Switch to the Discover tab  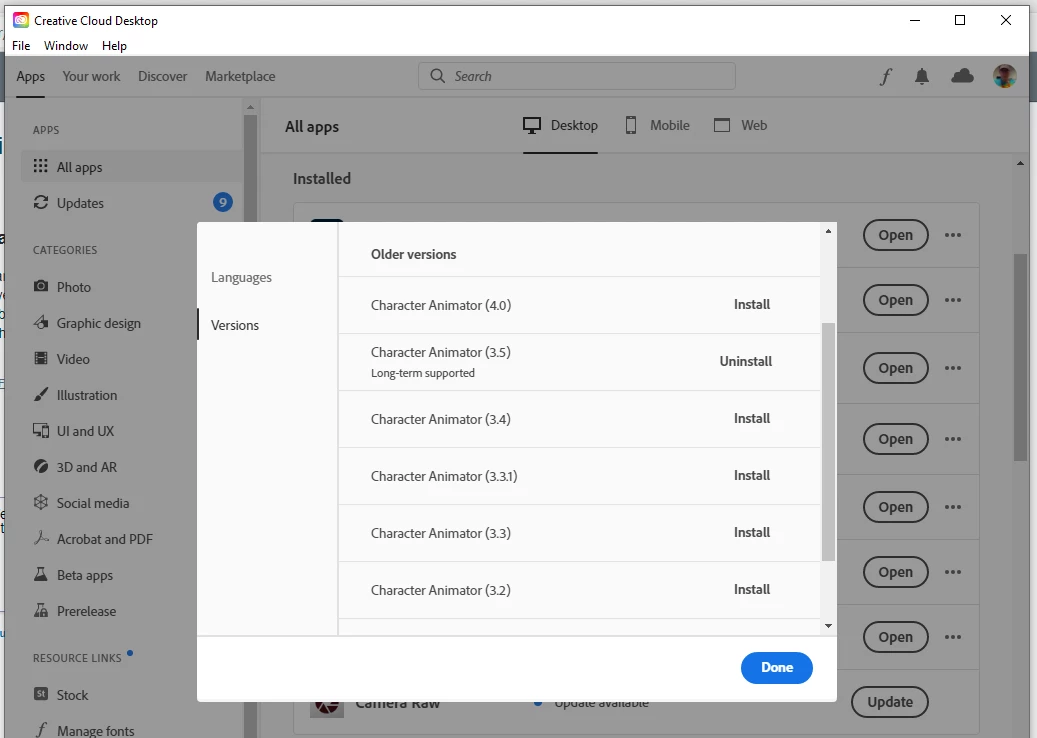(x=163, y=76)
